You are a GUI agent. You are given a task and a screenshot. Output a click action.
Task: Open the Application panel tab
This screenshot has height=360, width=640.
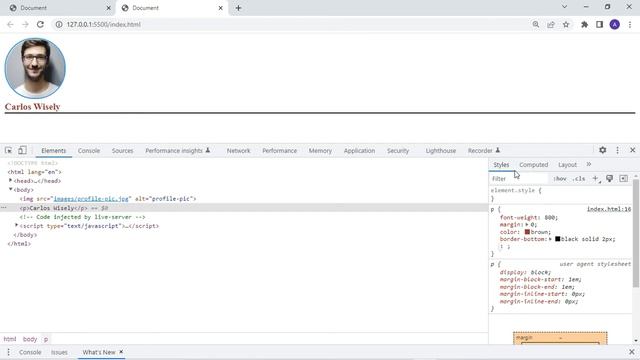pyautogui.click(x=359, y=151)
